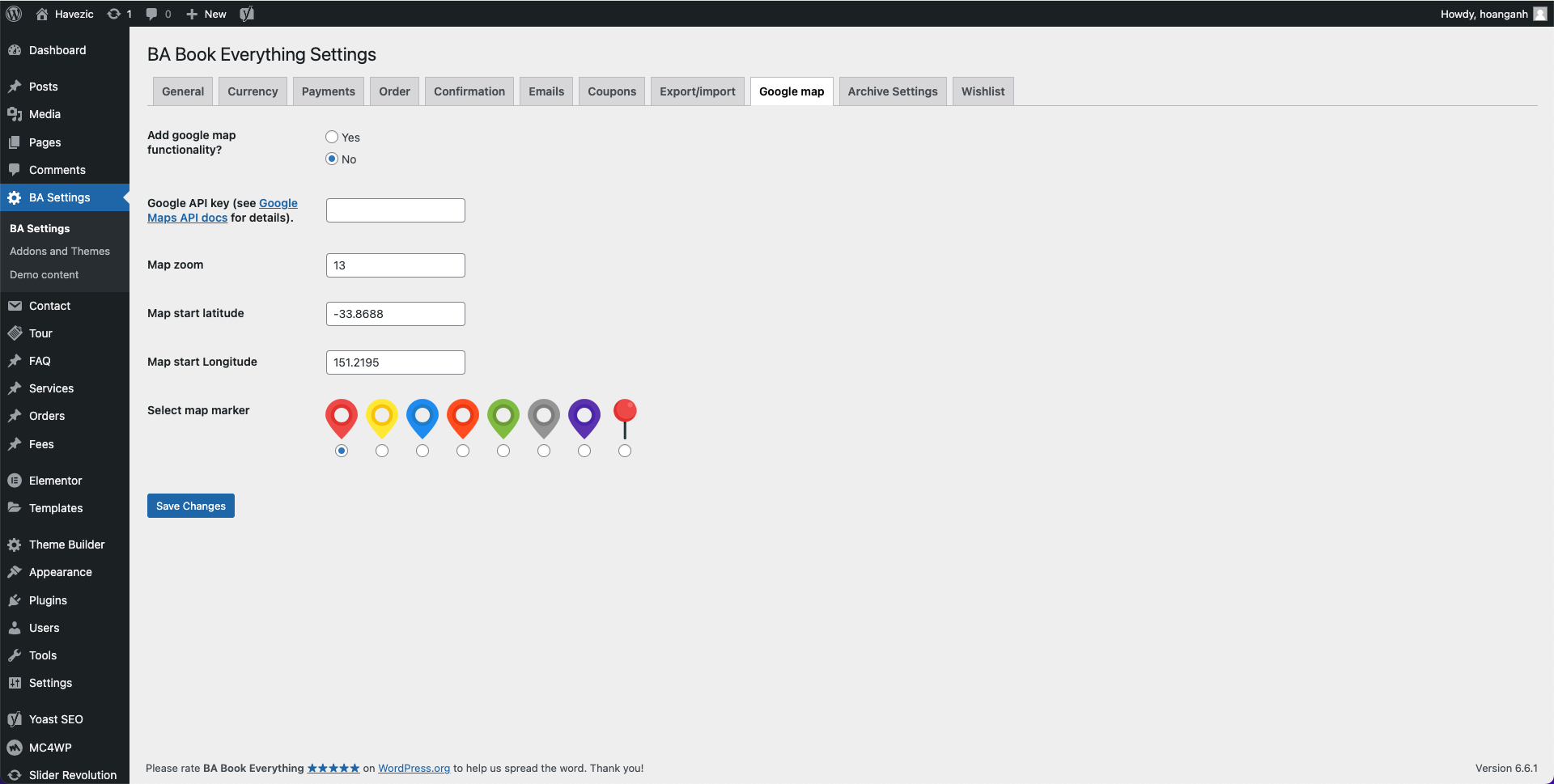Click the Dashboard gauge icon in sidebar
The height and width of the screenshot is (784, 1554).
click(x=15, y=50)
